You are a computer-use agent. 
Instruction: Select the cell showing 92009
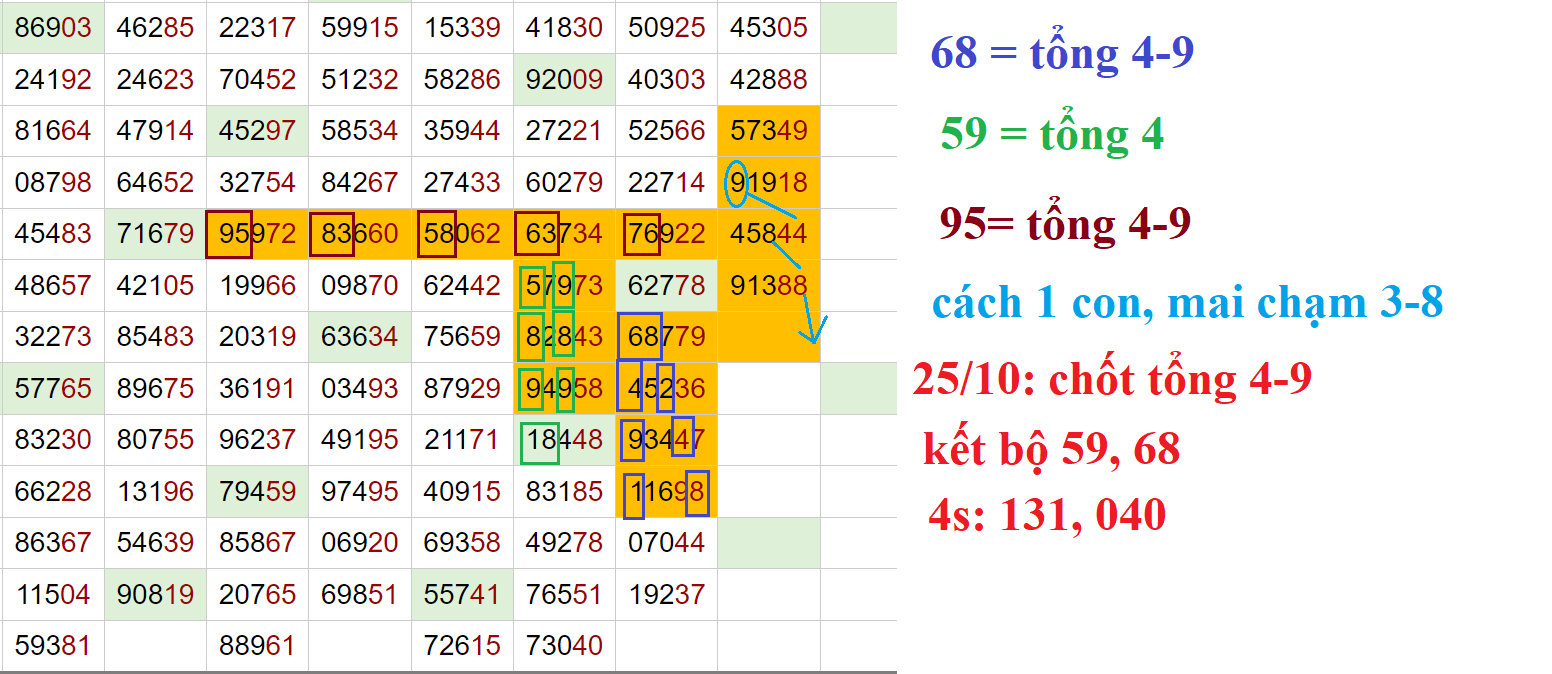point(564,79)
